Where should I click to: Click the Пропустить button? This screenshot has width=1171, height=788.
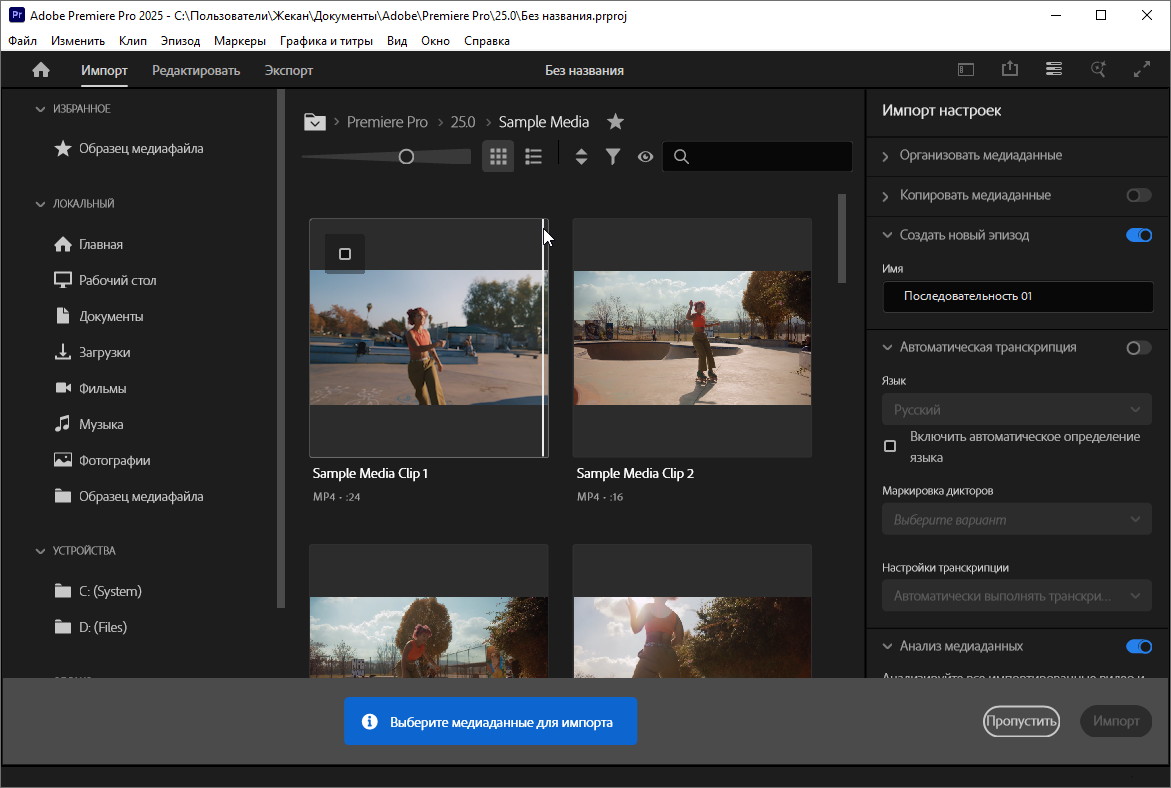(1021, 721)
